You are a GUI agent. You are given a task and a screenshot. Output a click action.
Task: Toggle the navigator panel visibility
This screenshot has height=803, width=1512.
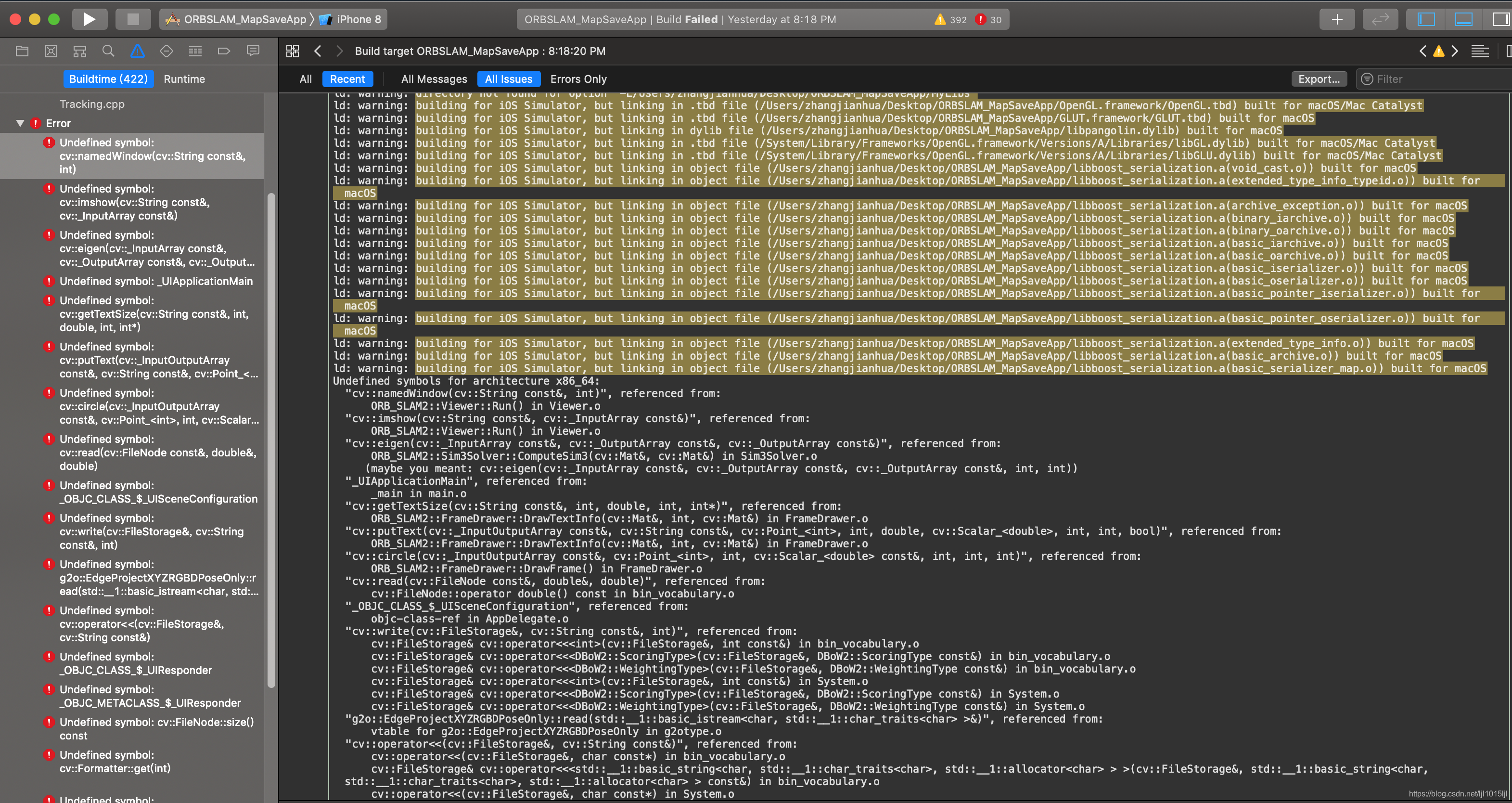1426,19
